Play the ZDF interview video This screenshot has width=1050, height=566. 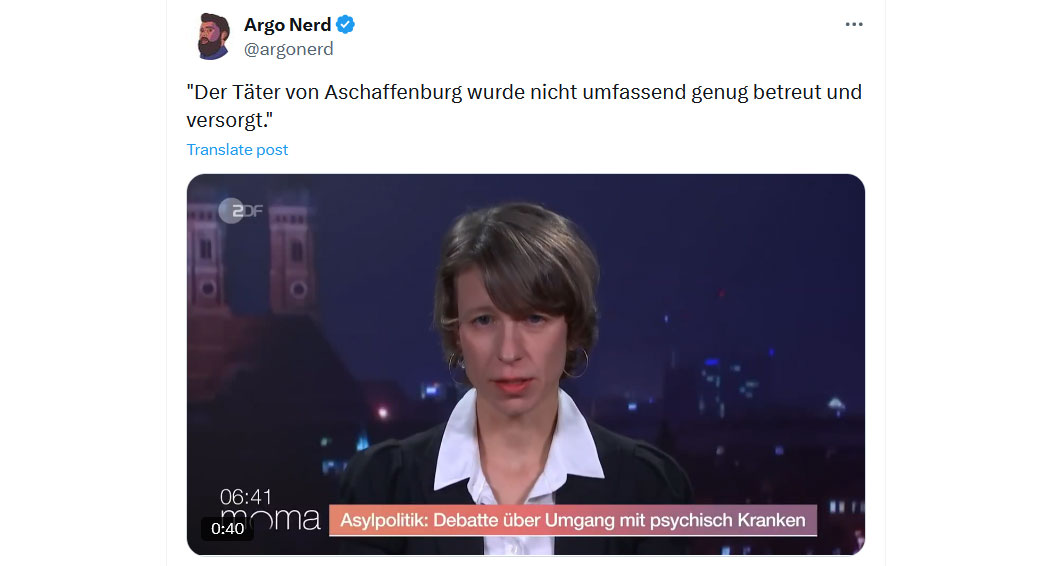(x=526, y=364)
